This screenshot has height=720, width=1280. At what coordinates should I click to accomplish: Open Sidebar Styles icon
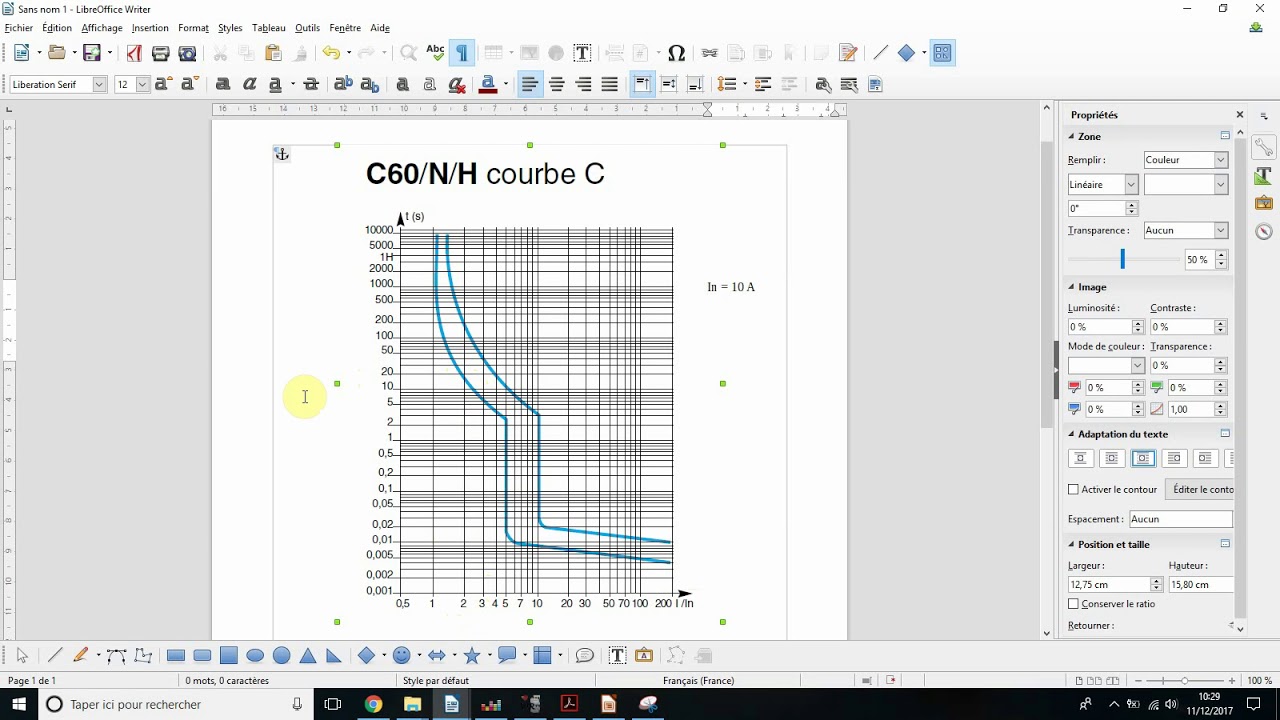pos(1264,175)
